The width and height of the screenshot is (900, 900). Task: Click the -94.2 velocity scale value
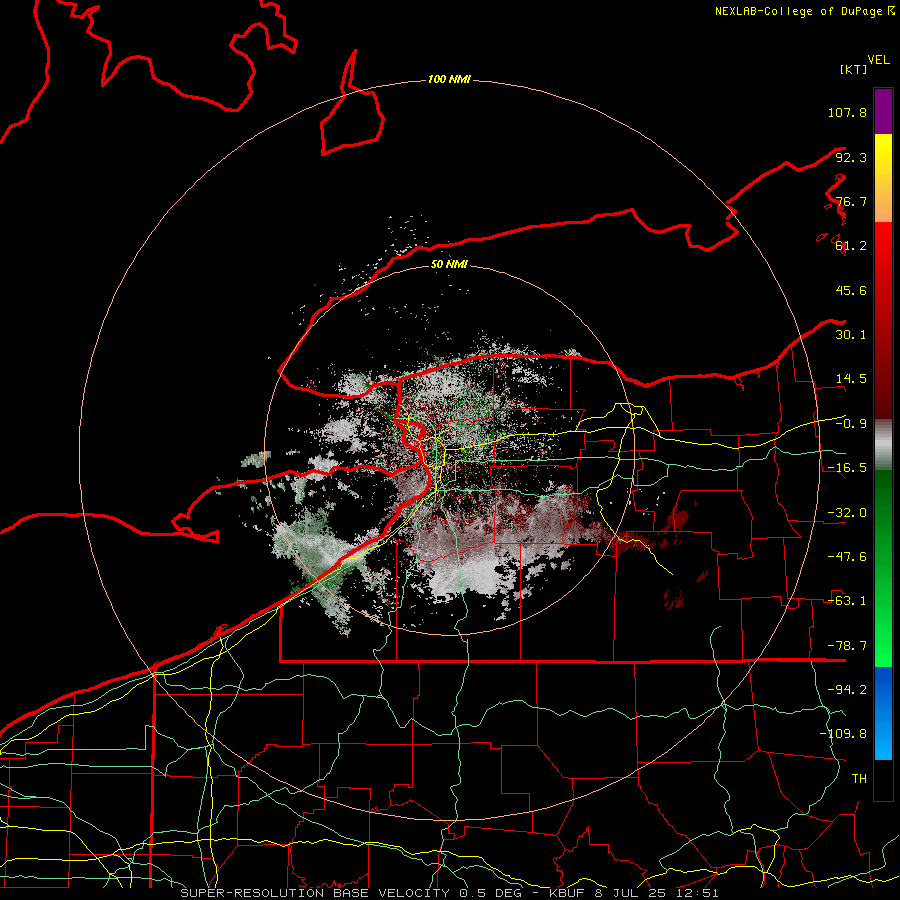pyautogui.click(x=847, y=690)
